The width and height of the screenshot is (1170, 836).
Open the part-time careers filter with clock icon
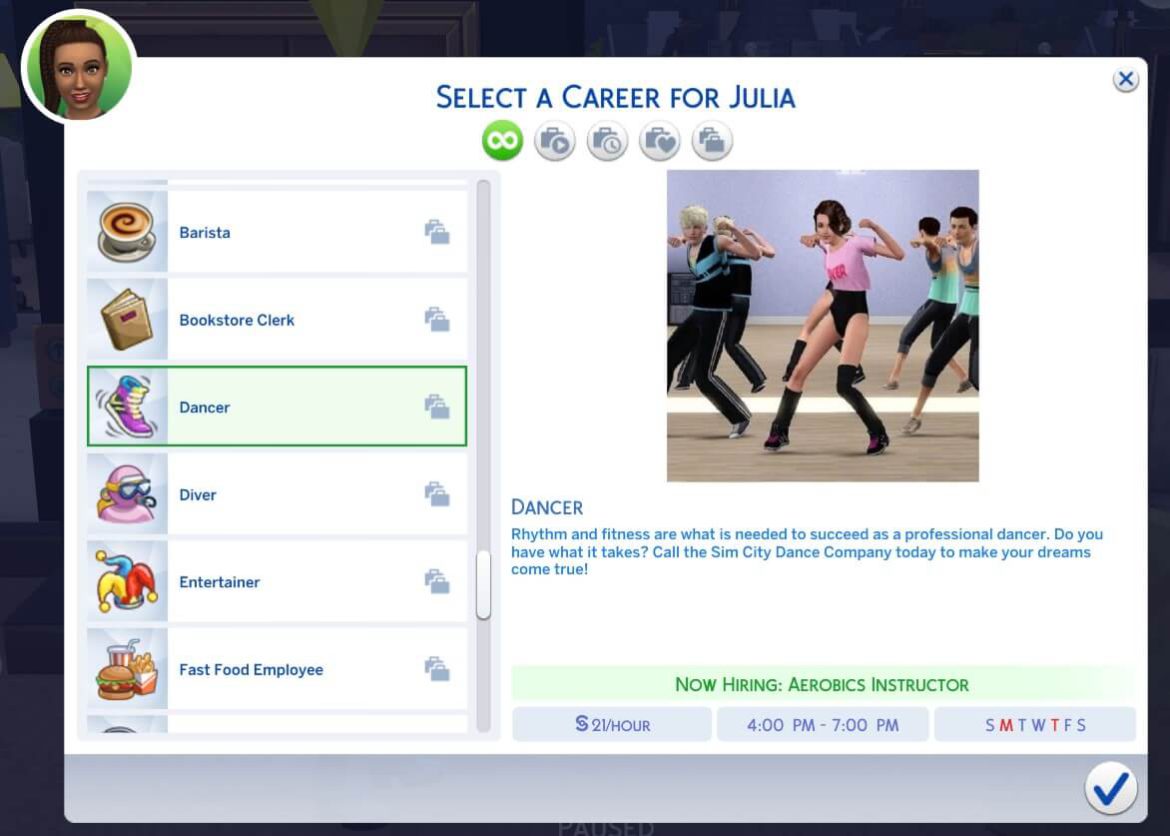pos(608,140)
